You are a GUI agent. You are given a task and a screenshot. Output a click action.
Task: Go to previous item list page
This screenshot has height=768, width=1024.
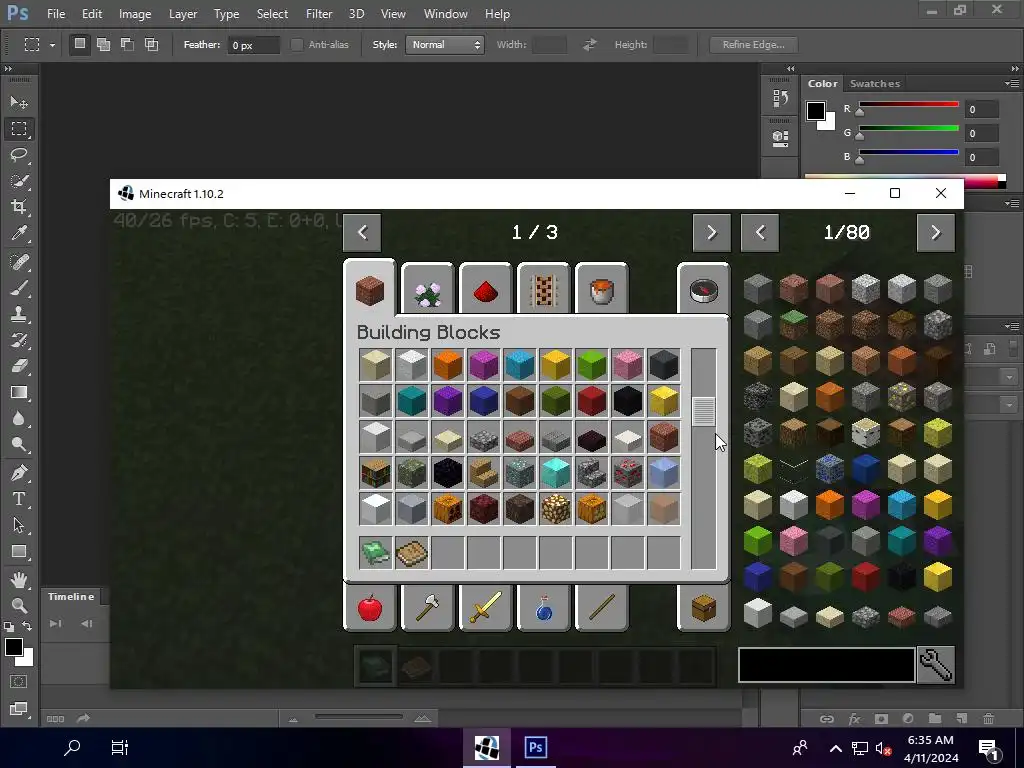pyautogui.click(x=760, y=232)
